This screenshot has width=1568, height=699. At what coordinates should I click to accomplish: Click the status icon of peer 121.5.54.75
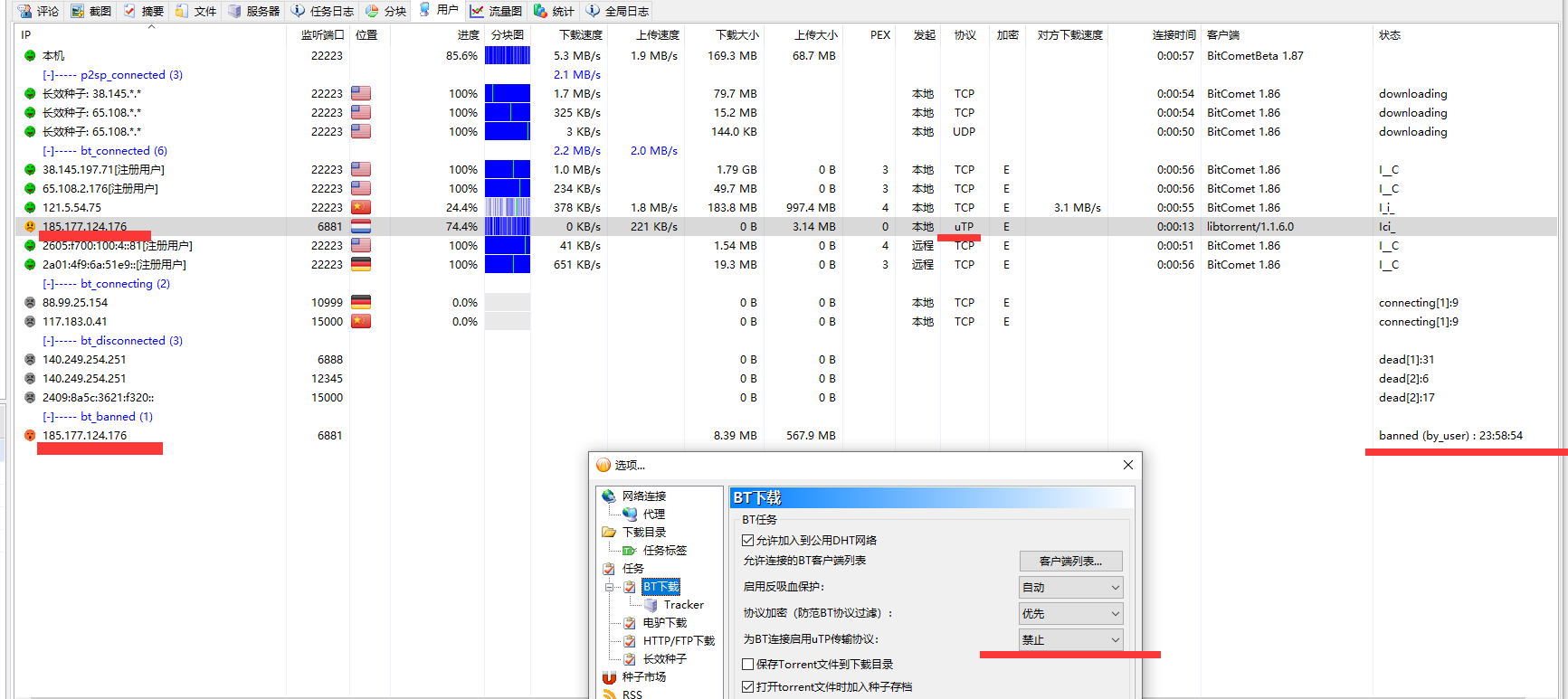pos(30,208)
